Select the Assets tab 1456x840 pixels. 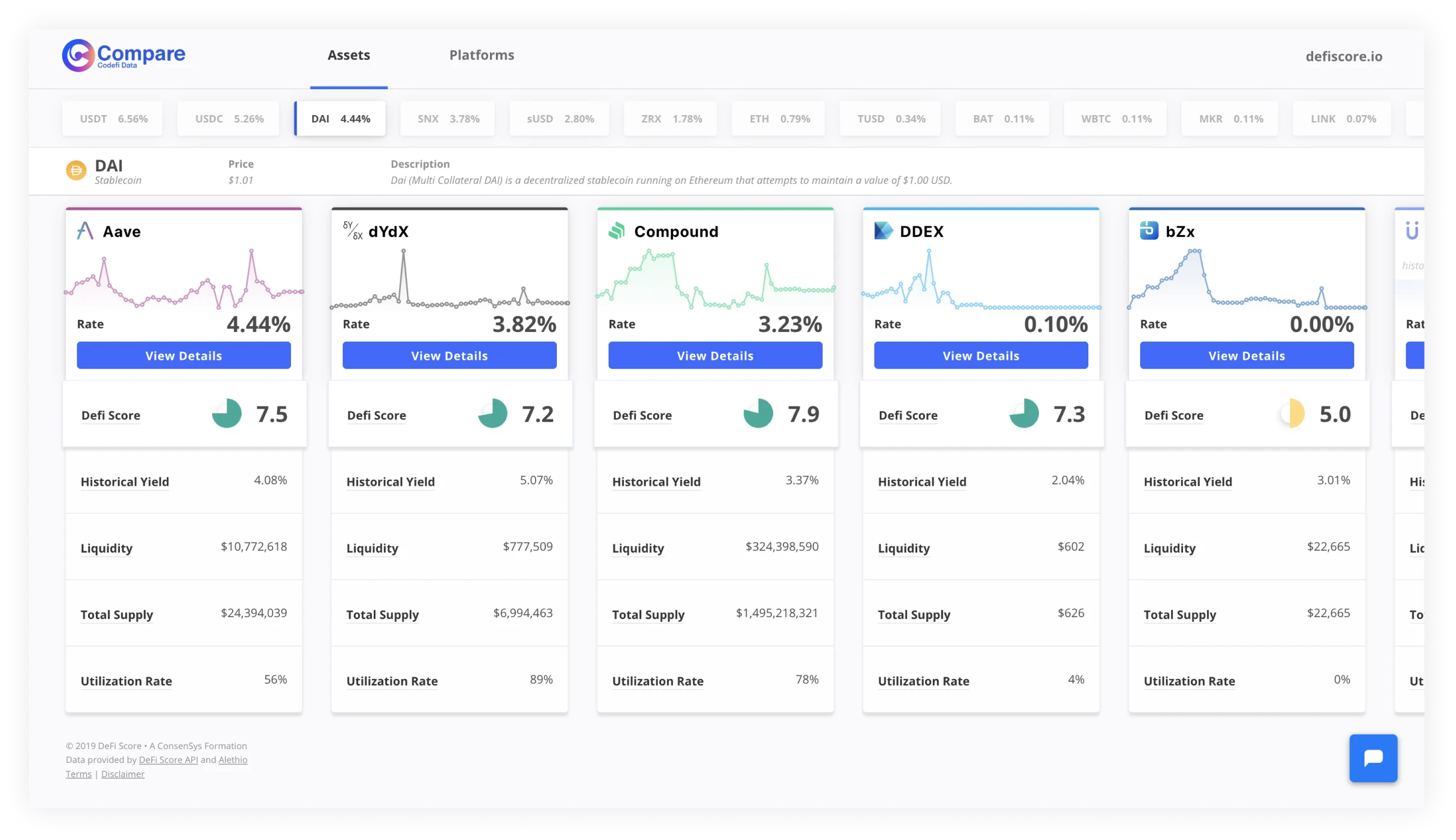(348, 55)
